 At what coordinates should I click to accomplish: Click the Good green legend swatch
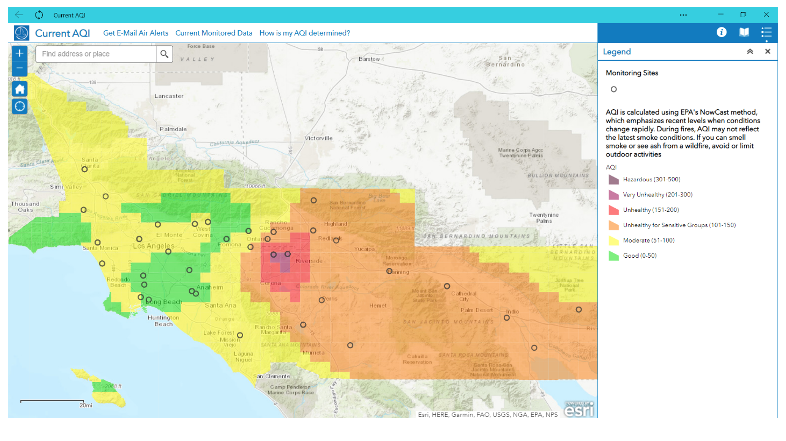(613, 256)
